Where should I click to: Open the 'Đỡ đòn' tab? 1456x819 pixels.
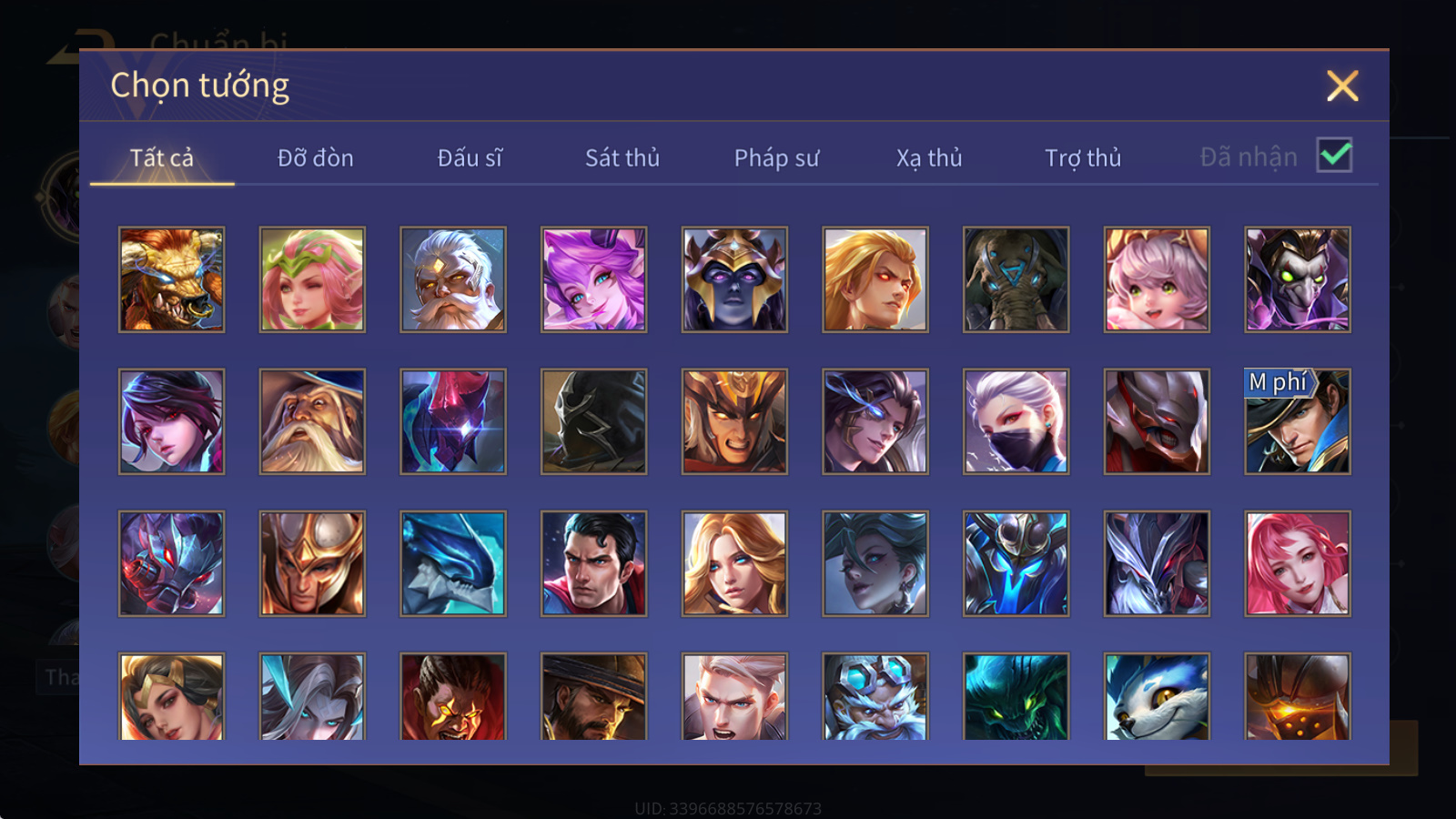pyautogui.click(x=315, y=157)
